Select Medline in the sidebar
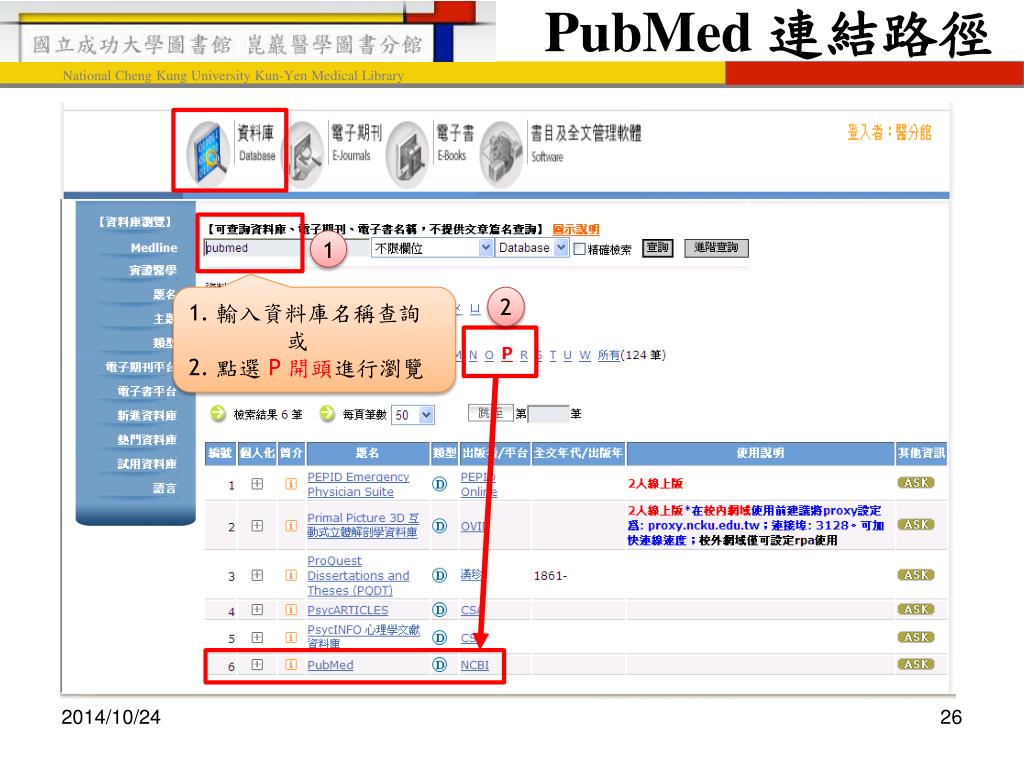 tap(154, 248)
